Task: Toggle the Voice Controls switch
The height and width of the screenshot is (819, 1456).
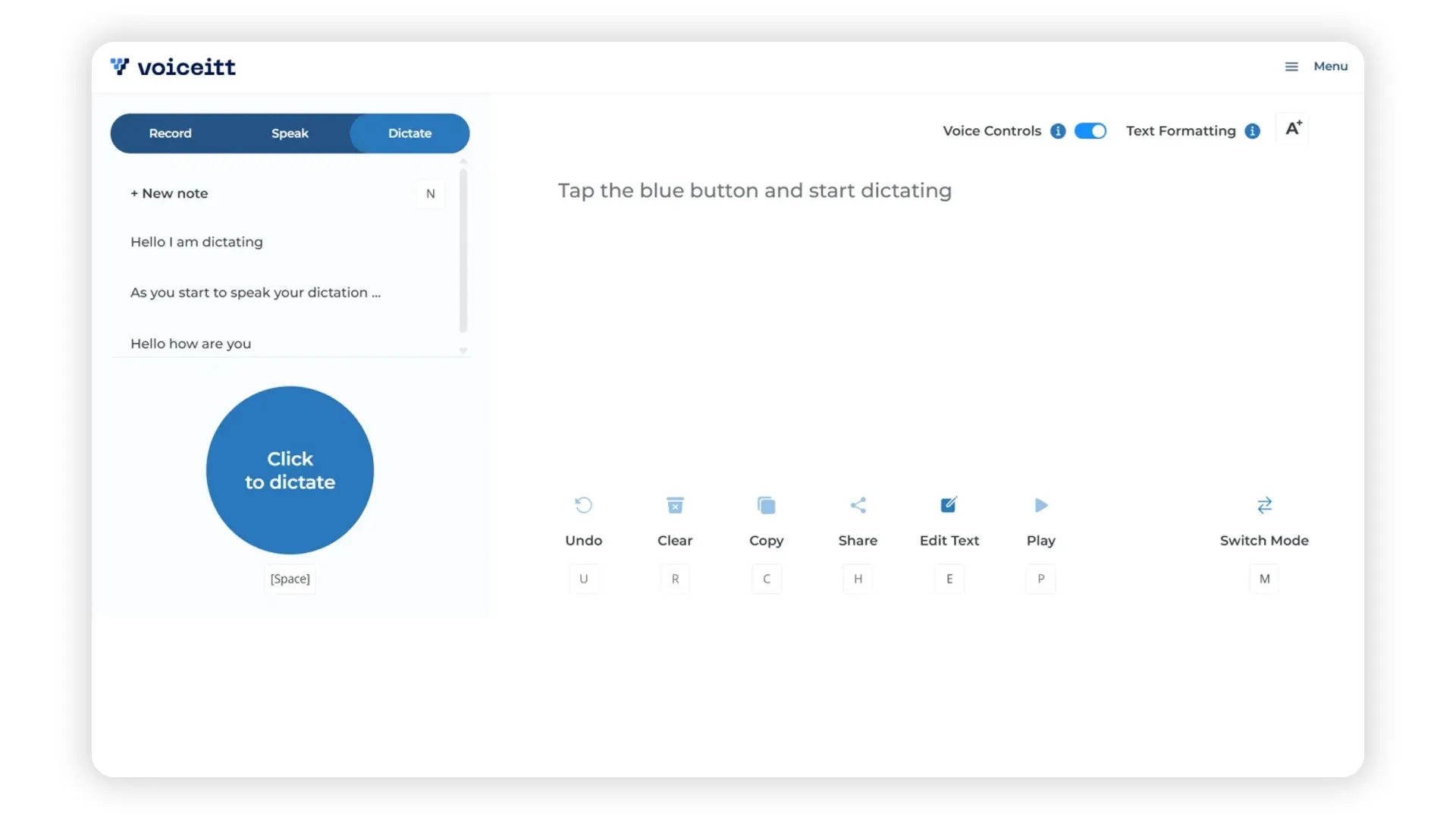Action: pos(1090,131)
